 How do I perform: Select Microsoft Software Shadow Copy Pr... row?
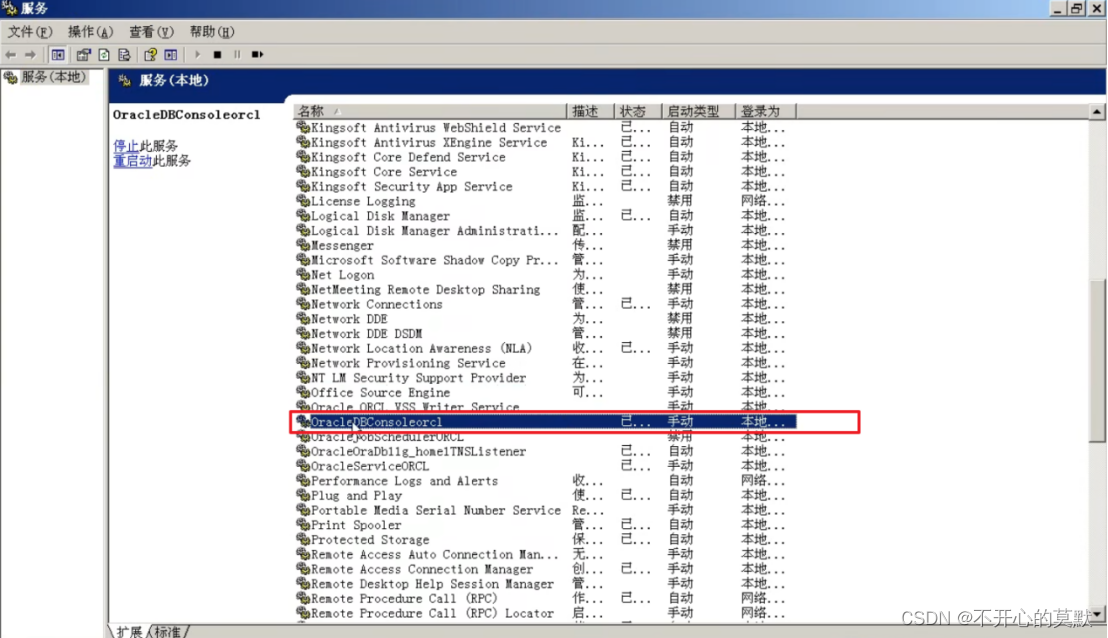(545, 259)
